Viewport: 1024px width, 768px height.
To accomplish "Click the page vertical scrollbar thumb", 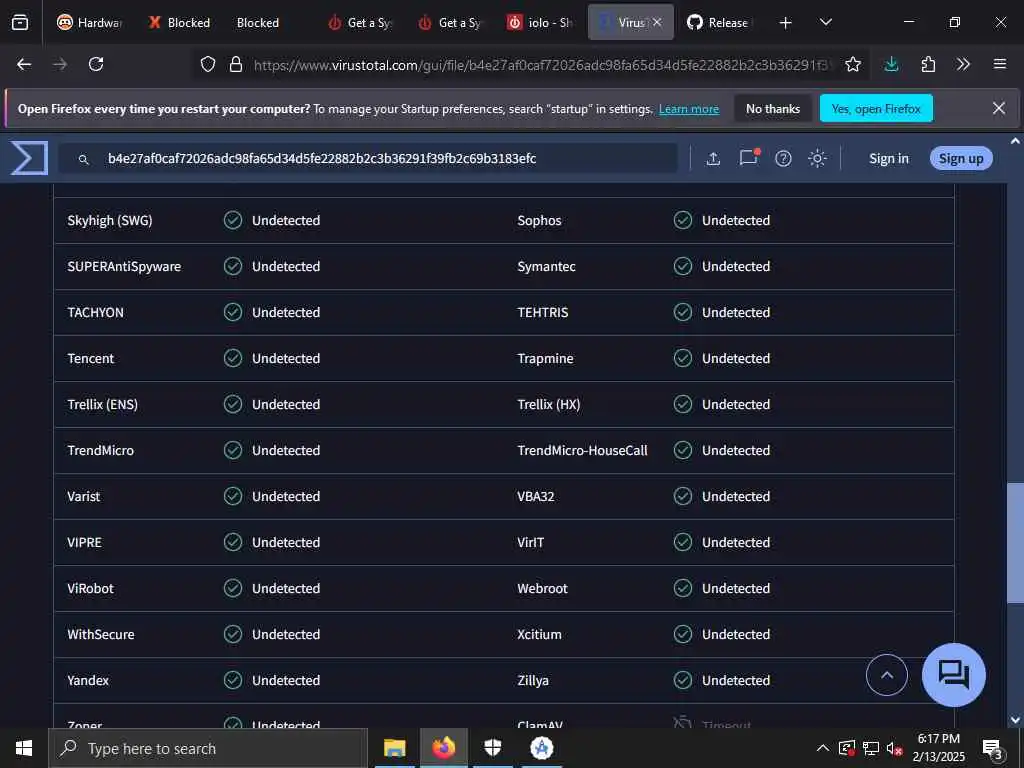I will click(x=1014, y=543).
